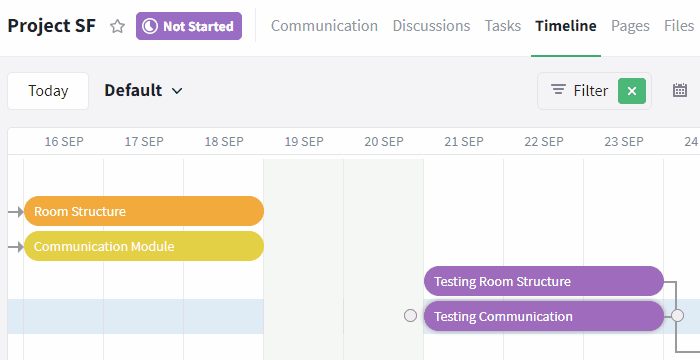
Task: Select the Communication Module task bar
Action: point(144,246)
